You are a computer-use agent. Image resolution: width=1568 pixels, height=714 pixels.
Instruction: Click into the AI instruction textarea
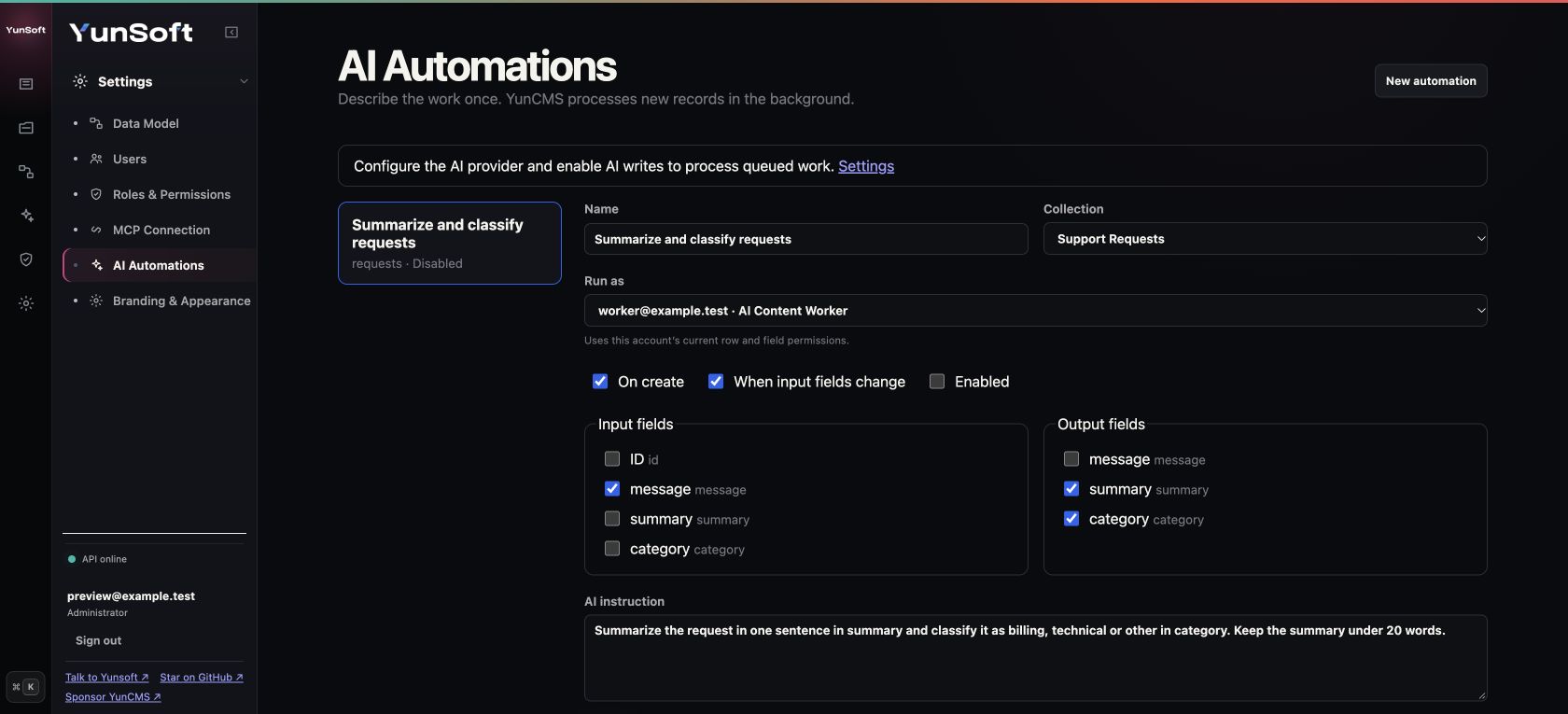click(1036, 658)
